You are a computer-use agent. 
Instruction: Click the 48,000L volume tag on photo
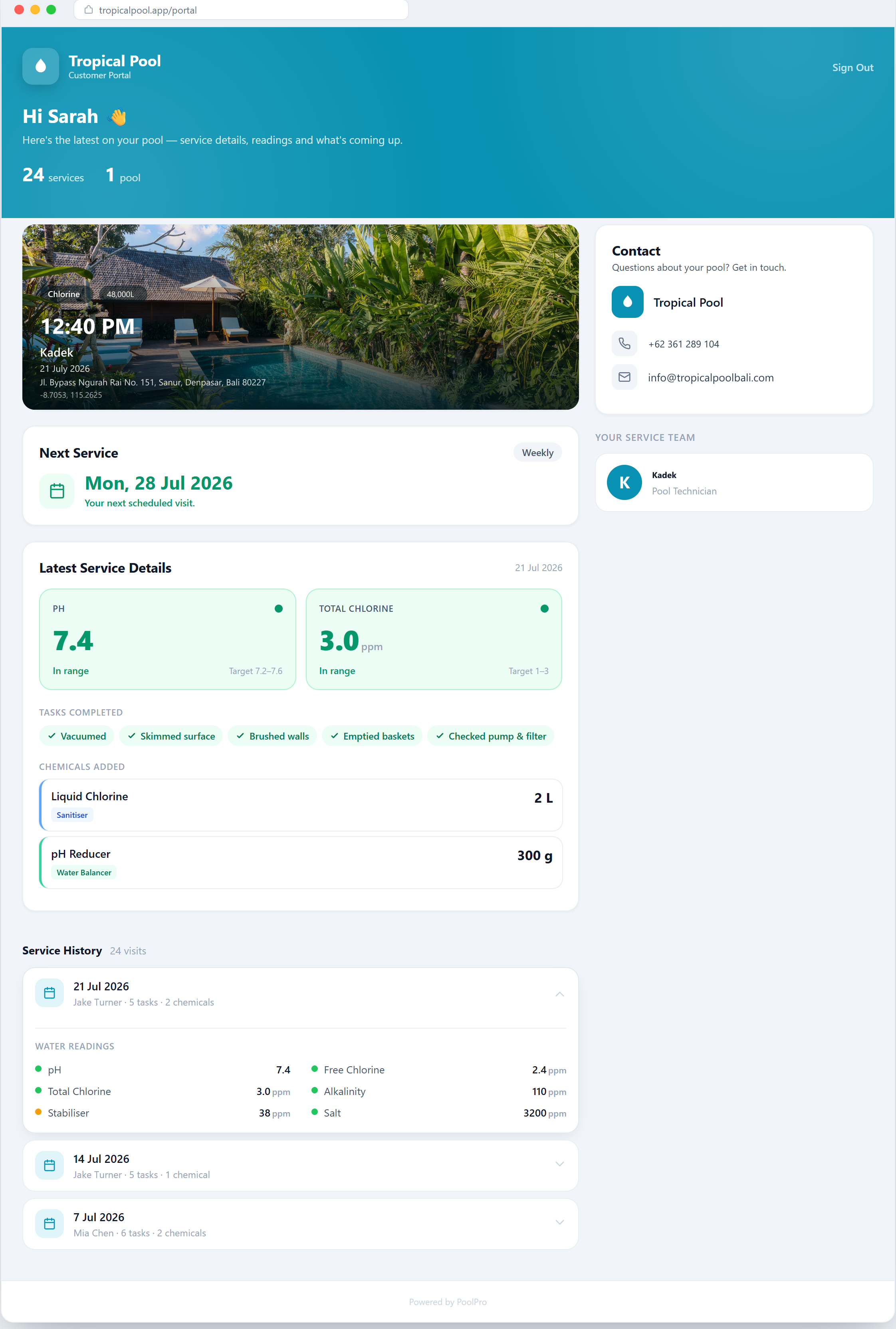pyautogui.click(x=120, y=294)
